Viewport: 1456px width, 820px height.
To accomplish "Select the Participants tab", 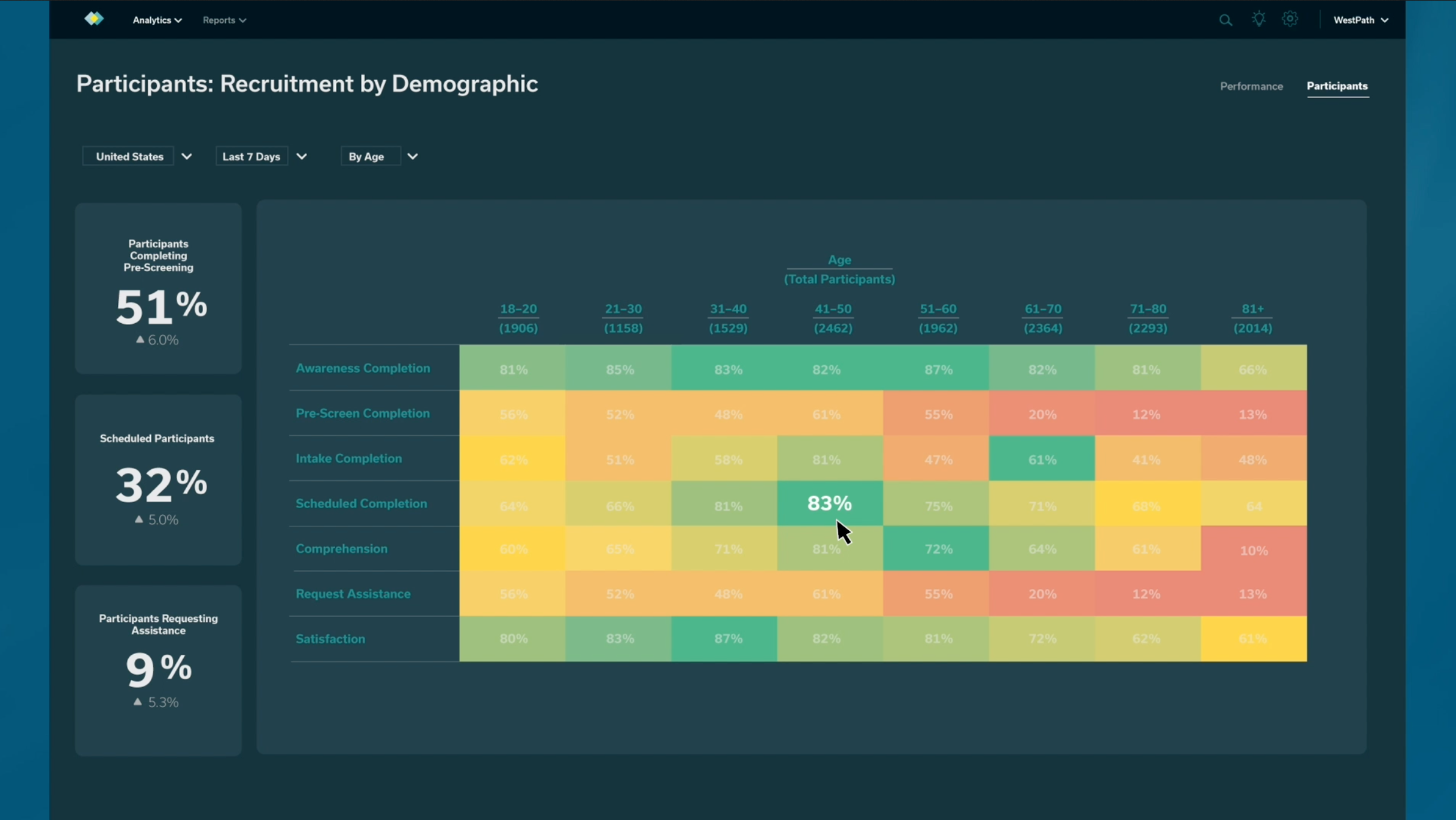I will point(1337,86).
